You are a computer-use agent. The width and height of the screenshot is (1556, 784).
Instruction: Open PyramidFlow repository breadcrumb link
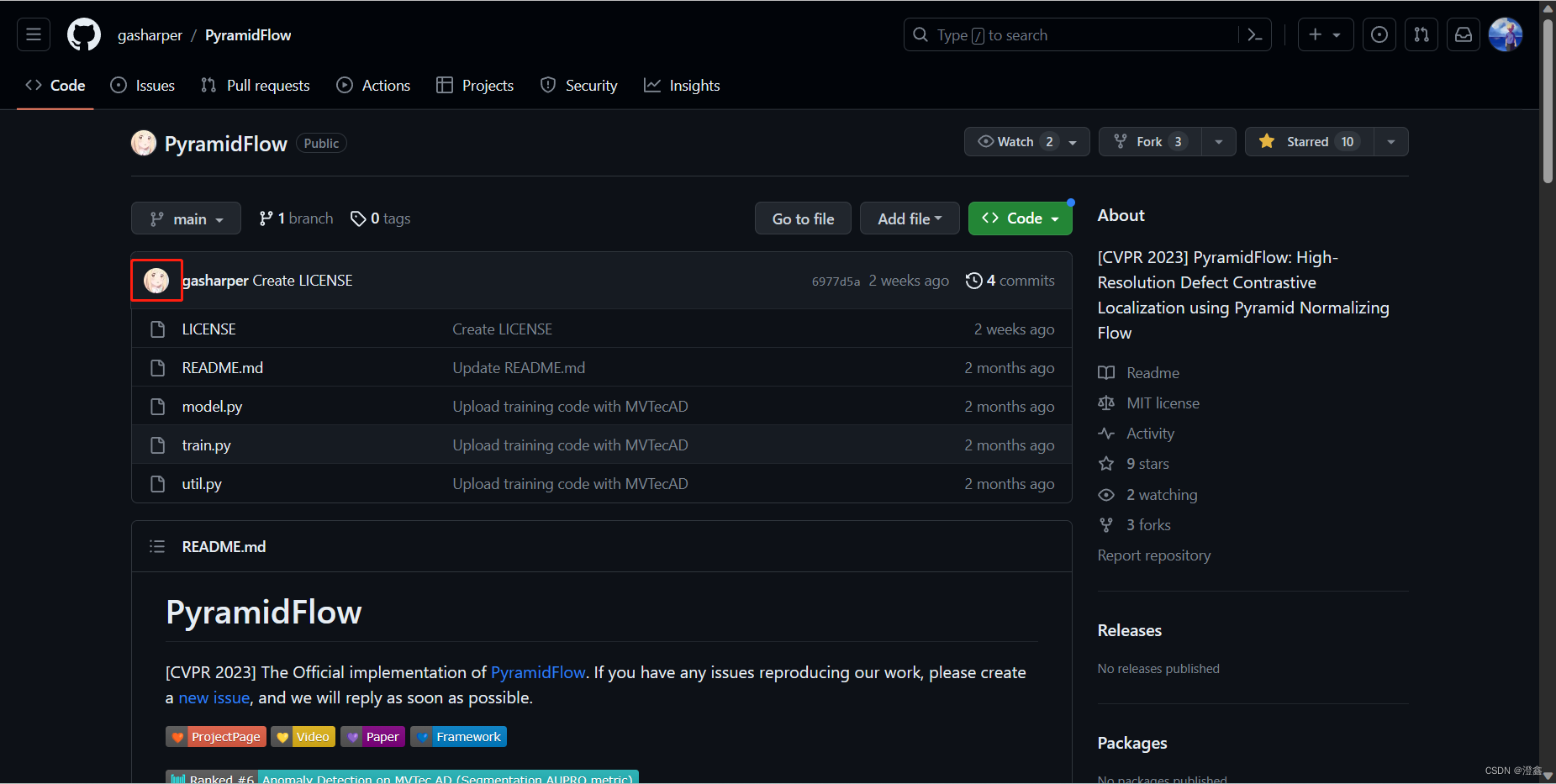pyautogui.click(x=248, y=35)
